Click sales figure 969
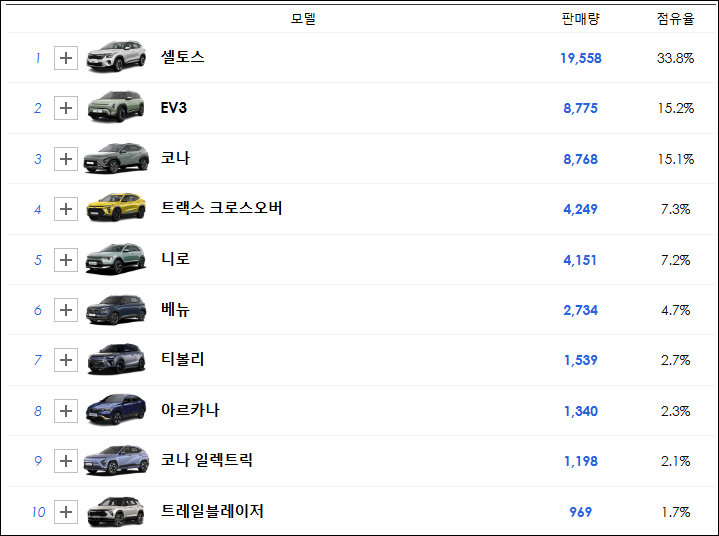 581,512
